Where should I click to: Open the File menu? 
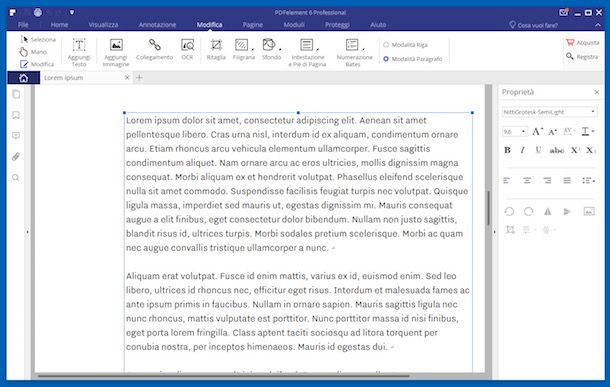coord(23,25)
